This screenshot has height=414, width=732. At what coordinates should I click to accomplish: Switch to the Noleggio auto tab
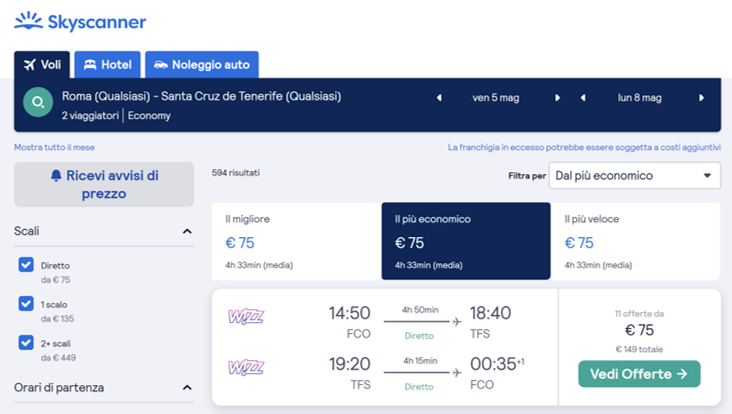point(201,65)
